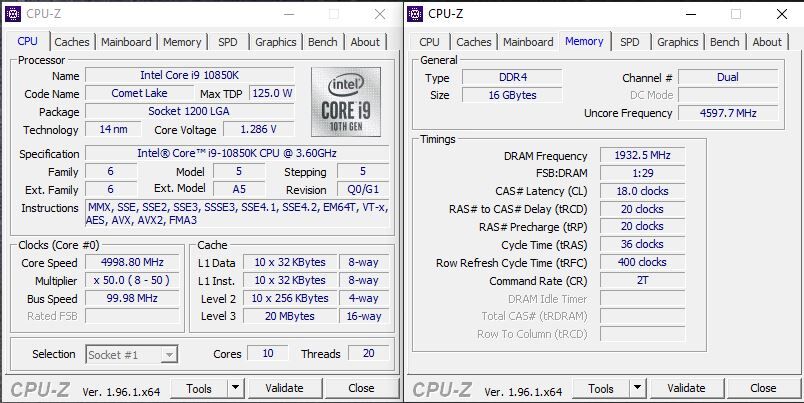Switch to the Memory tab in left window
Screen dimensions: 804x403
182,42
